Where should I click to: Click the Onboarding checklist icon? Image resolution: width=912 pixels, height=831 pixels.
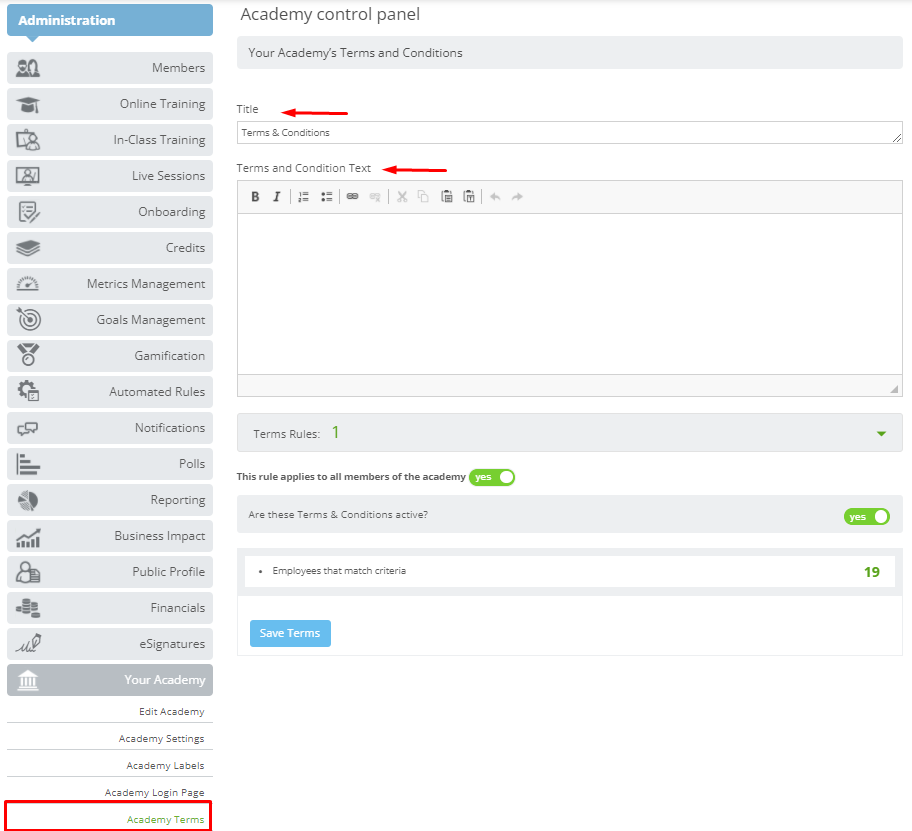coord(28,212)
